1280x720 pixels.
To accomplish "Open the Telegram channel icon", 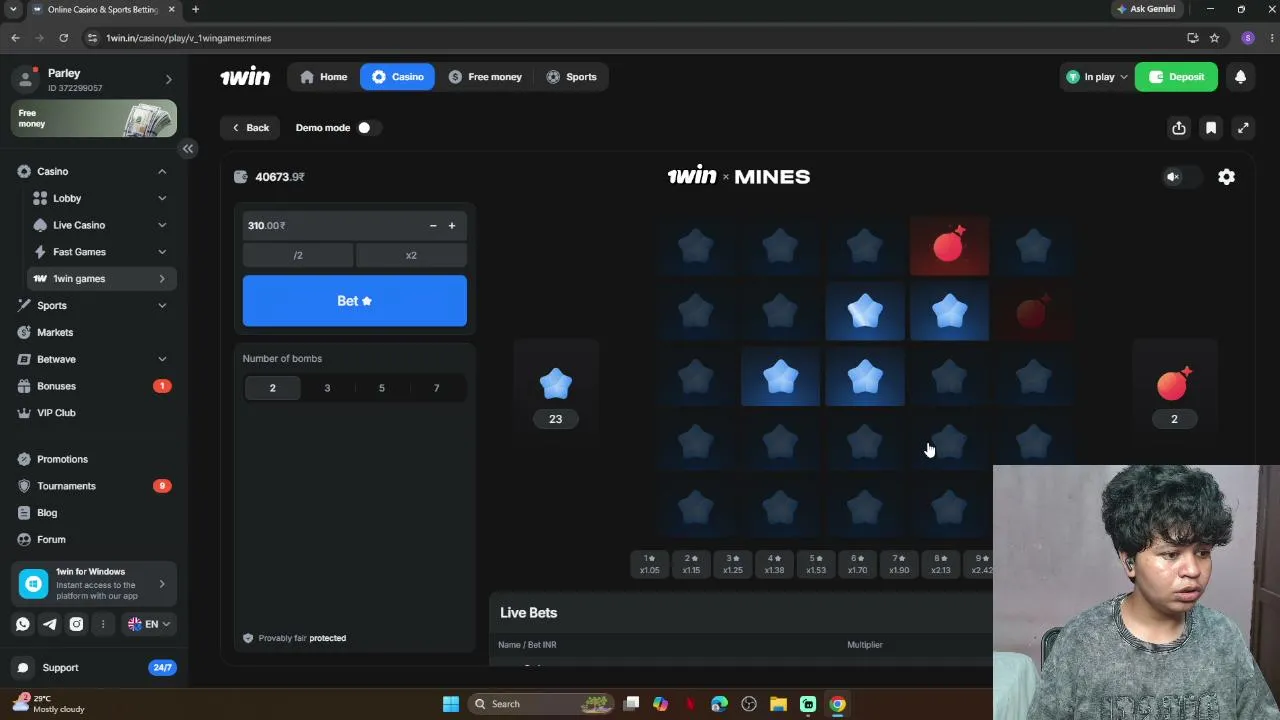I will (49, 624).
